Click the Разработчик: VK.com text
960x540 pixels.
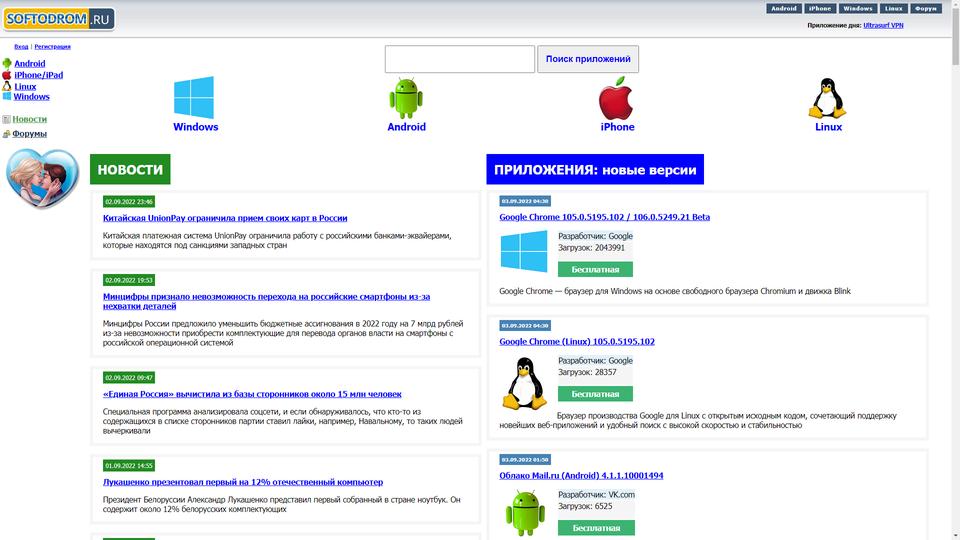pos(596,495)
